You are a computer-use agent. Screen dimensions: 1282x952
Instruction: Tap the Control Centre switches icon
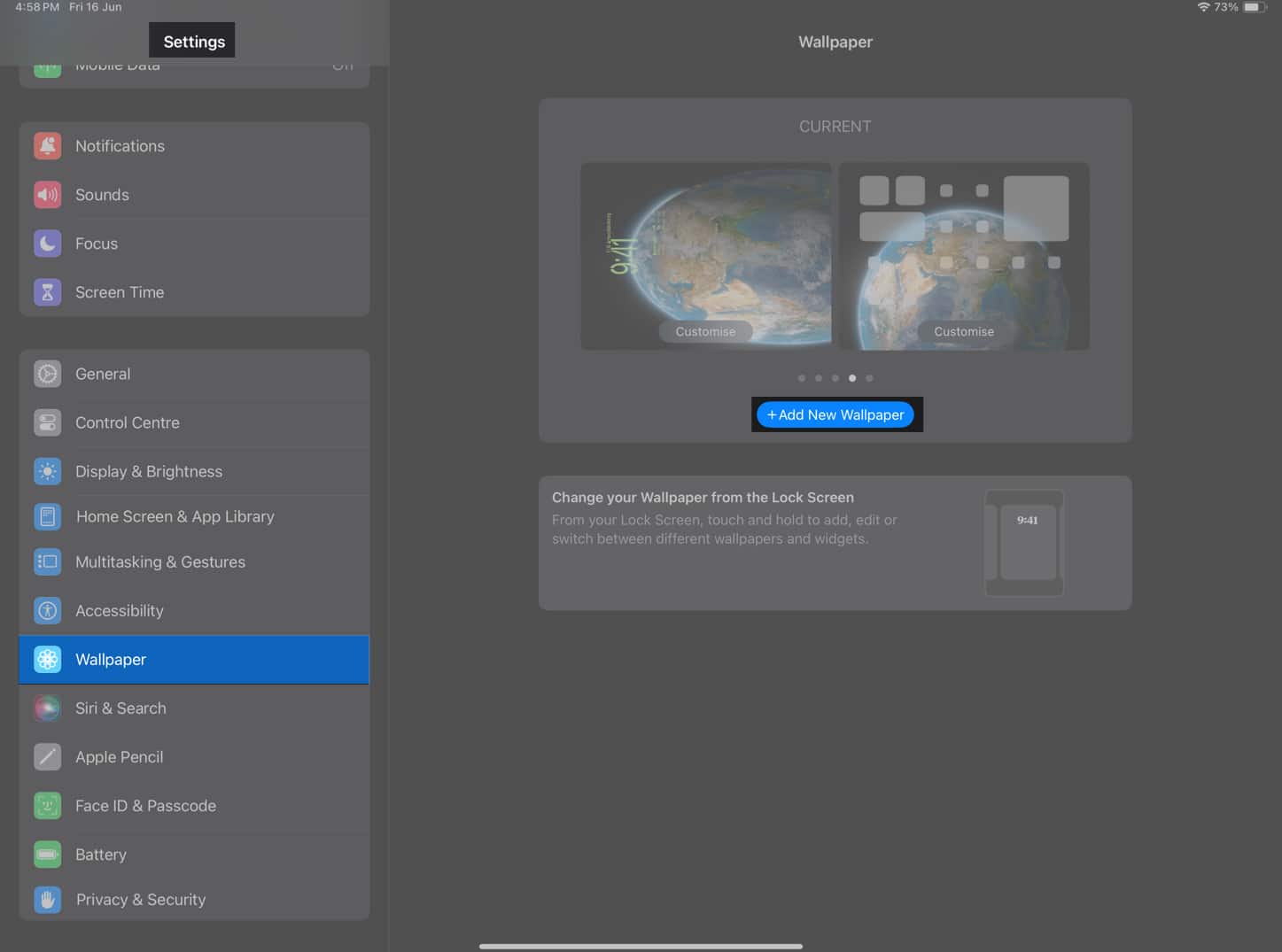tap(48, 422)
